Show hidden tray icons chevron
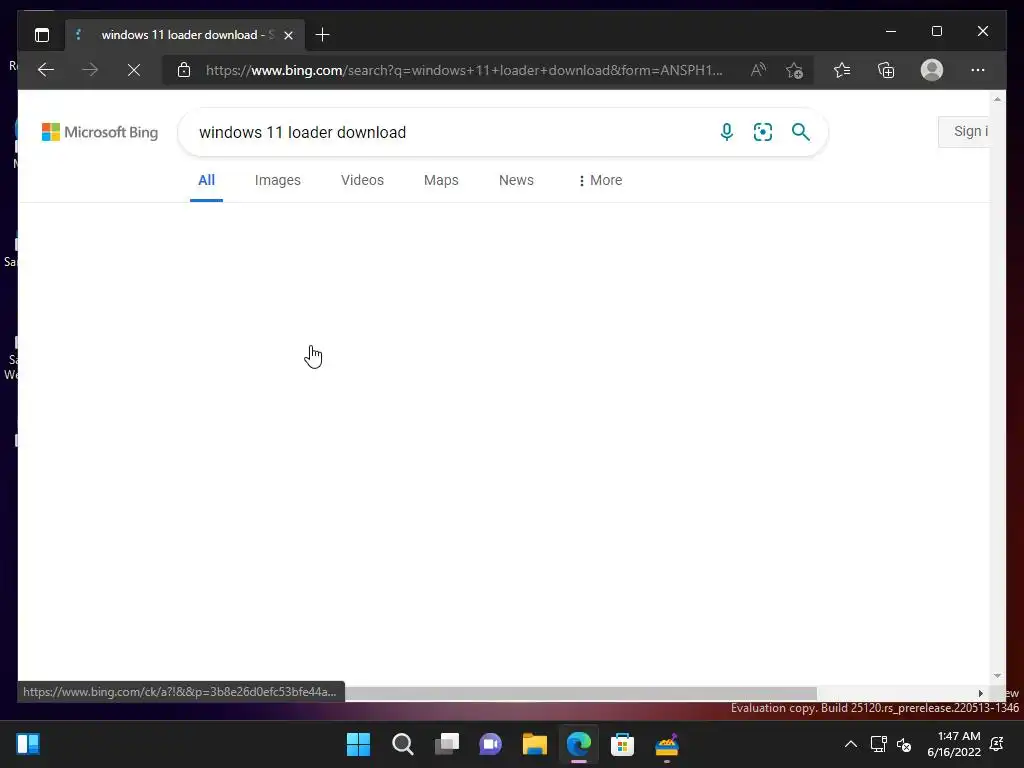 (x=850, y=744)
